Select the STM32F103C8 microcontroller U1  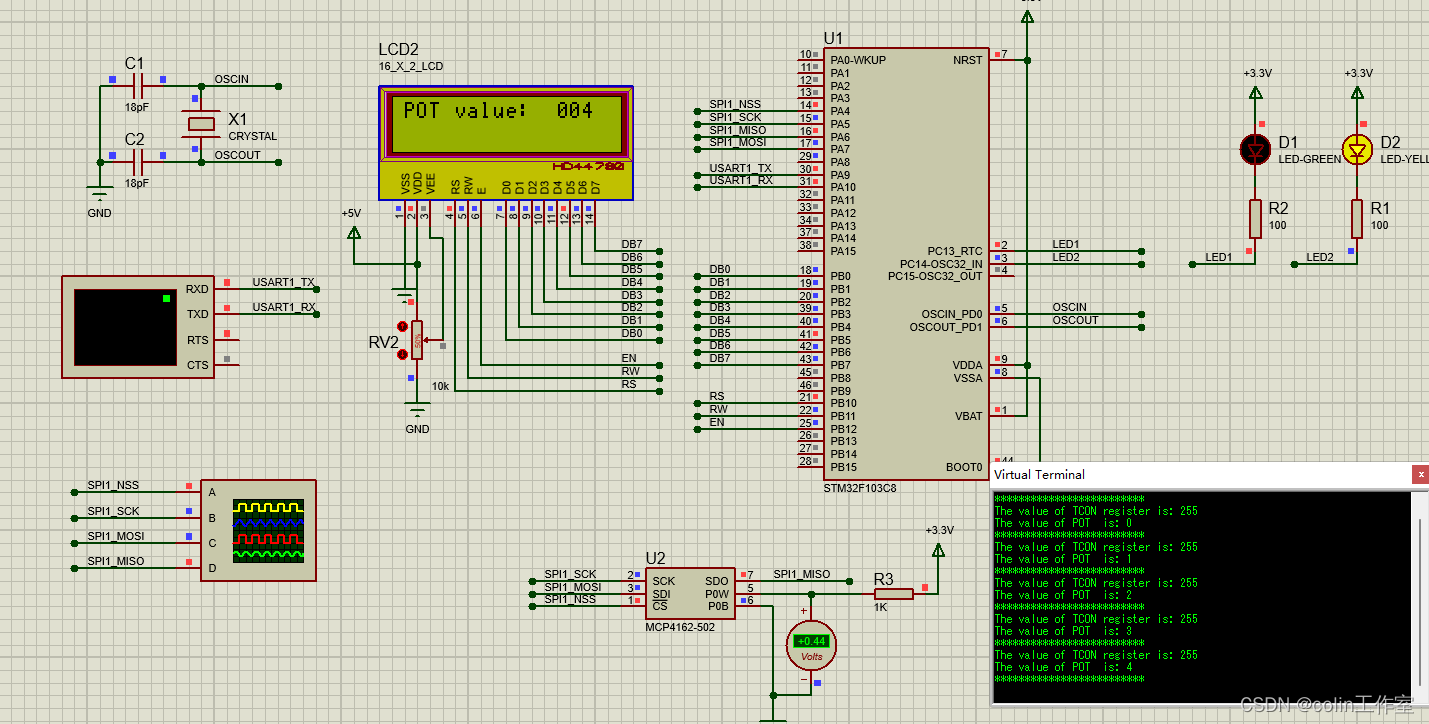(x=905, y=260)
